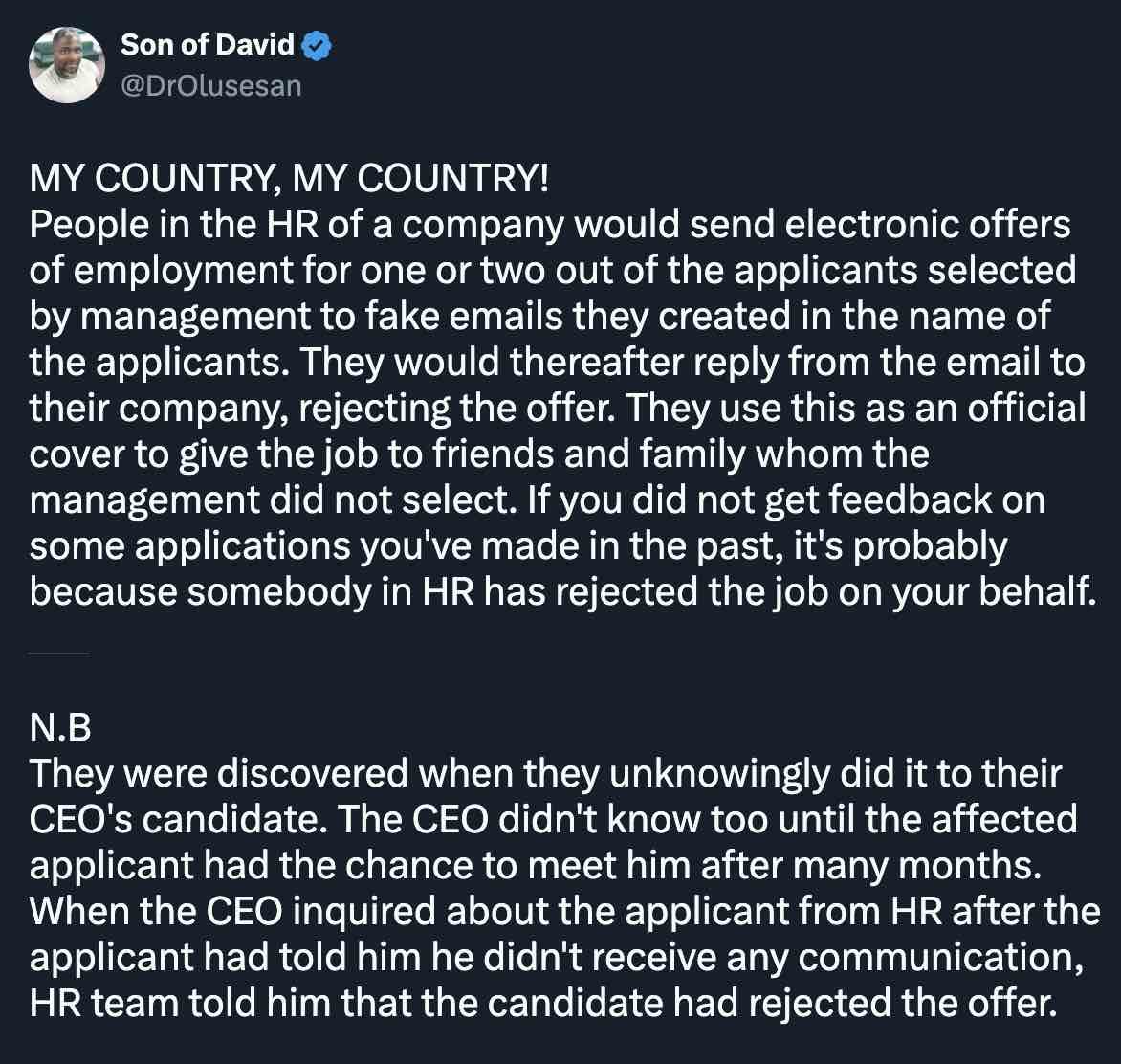1121x1064 pixels.
Task: Click the verified blue checkmark badge
Action: pos(319,45)
